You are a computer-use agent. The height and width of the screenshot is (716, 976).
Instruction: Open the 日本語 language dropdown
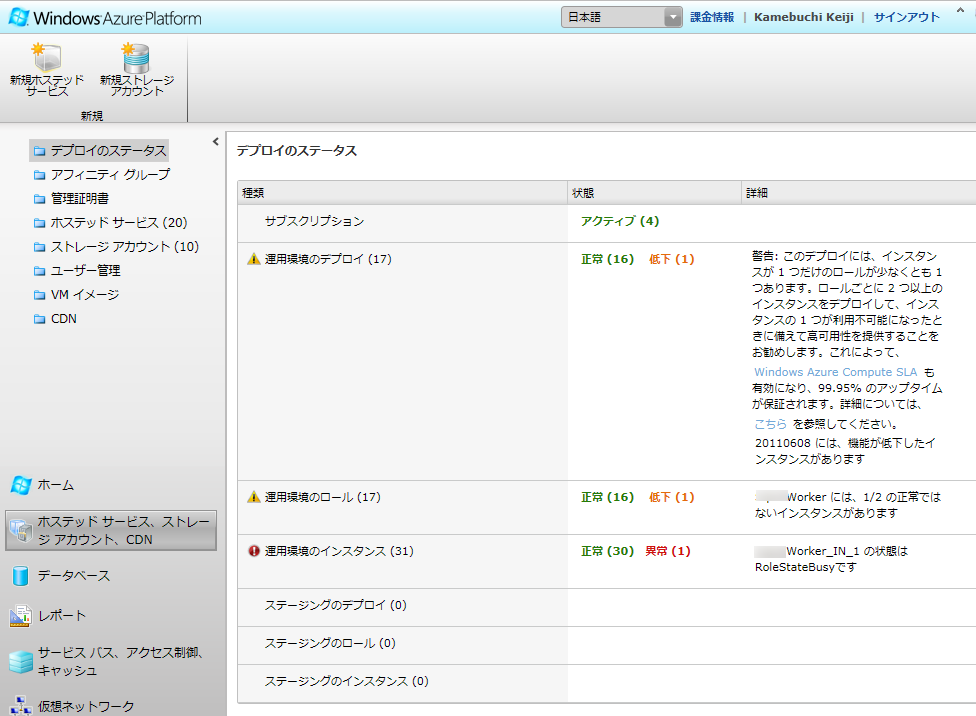[x=621, y=17]
